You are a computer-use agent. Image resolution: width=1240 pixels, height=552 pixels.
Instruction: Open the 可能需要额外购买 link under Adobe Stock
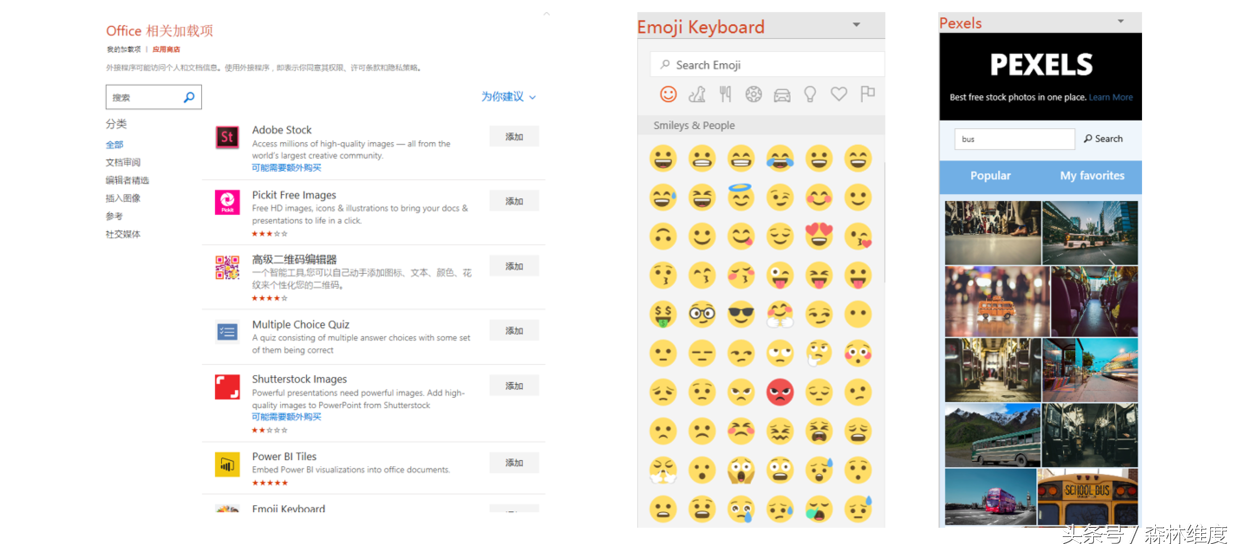286,168
